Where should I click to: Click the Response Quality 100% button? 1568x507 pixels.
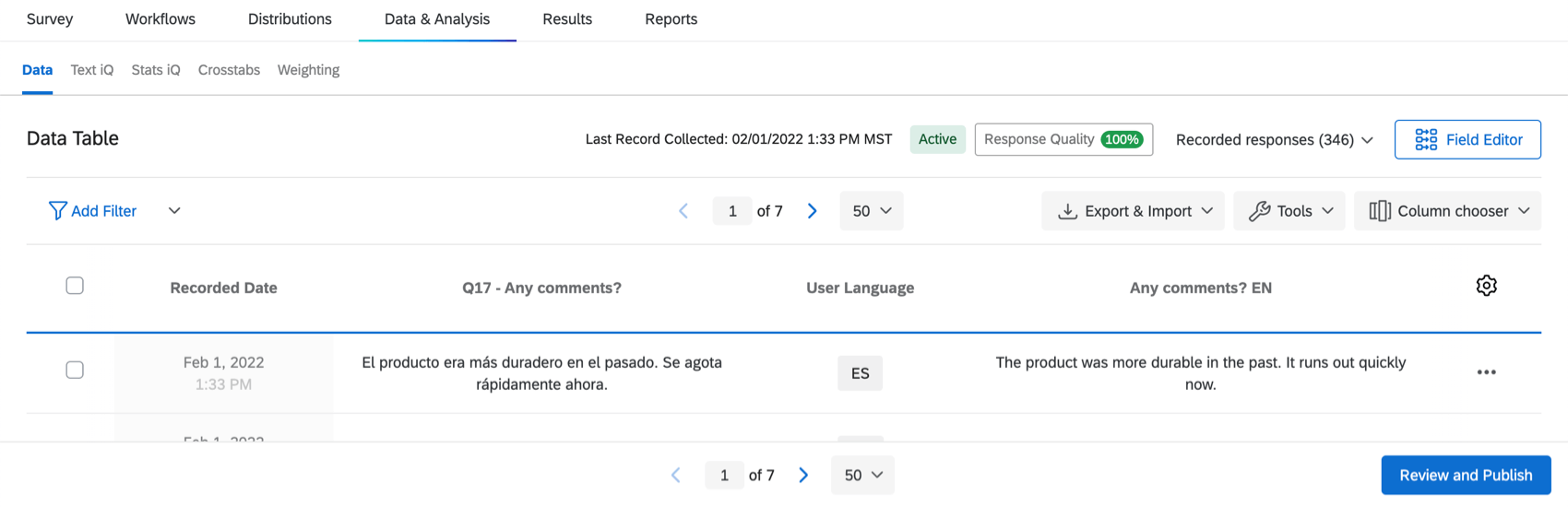[x=1063, y=139]
